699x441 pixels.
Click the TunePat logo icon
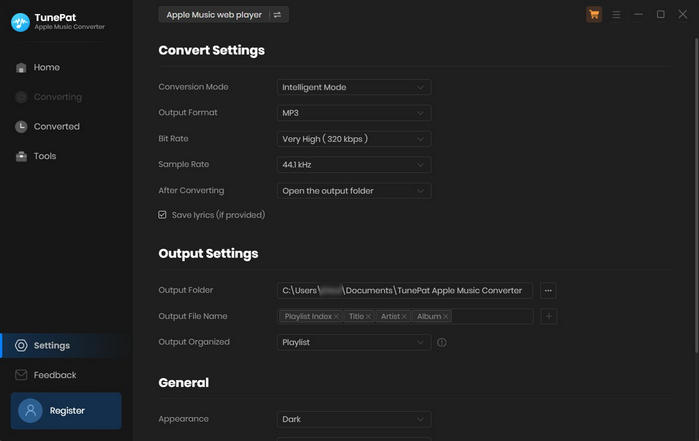[x=20, y=22]
